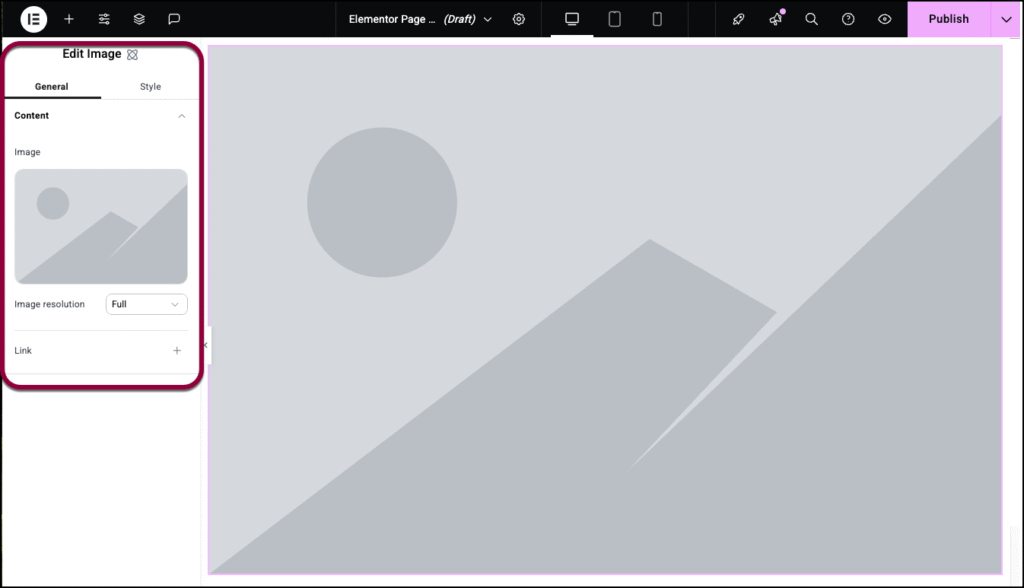
Task: Open the notes comment icon
Action: click(x=174, y=19)
